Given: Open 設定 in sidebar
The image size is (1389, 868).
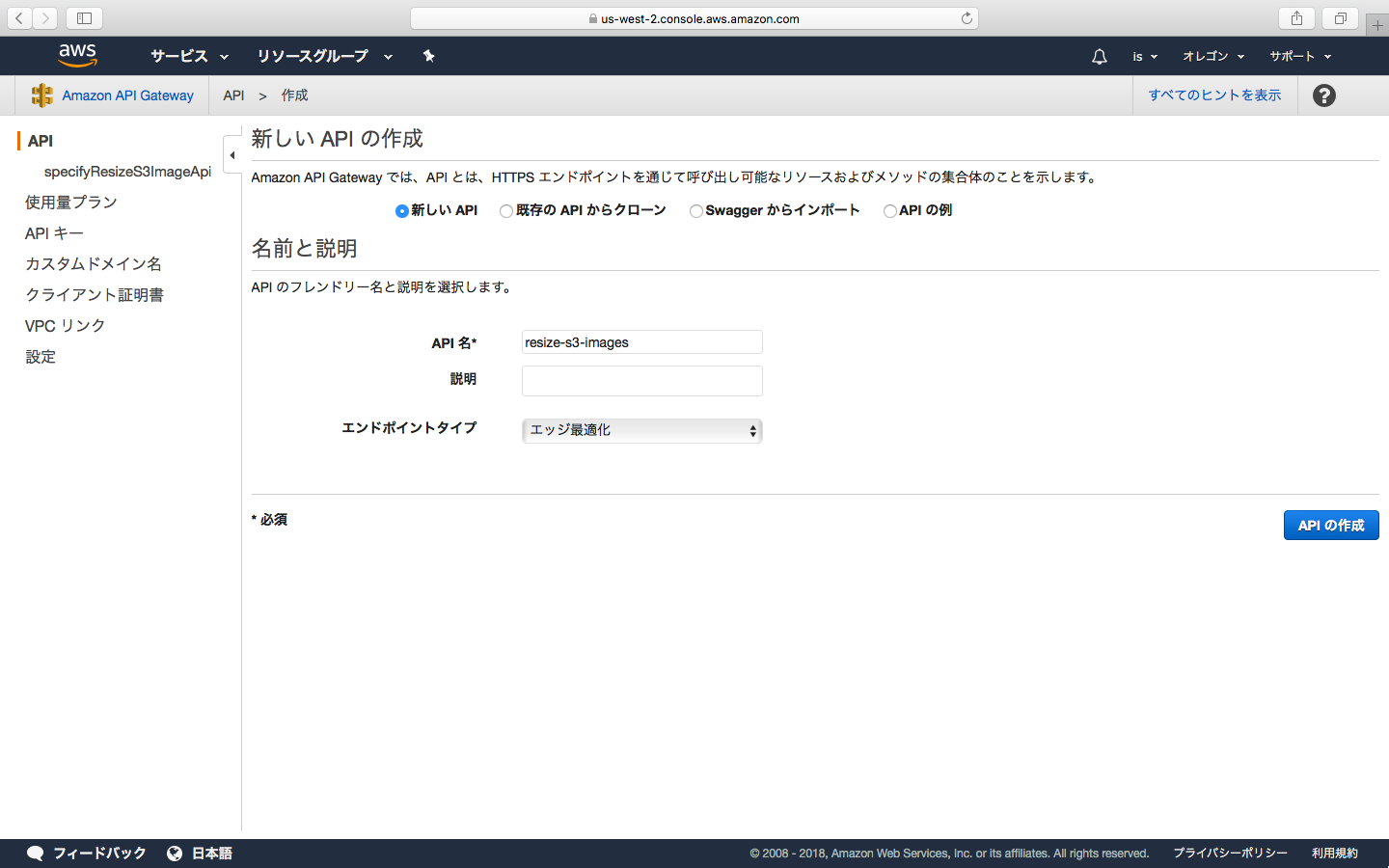Looking at the screenshot, I should (x=41, y=357).
